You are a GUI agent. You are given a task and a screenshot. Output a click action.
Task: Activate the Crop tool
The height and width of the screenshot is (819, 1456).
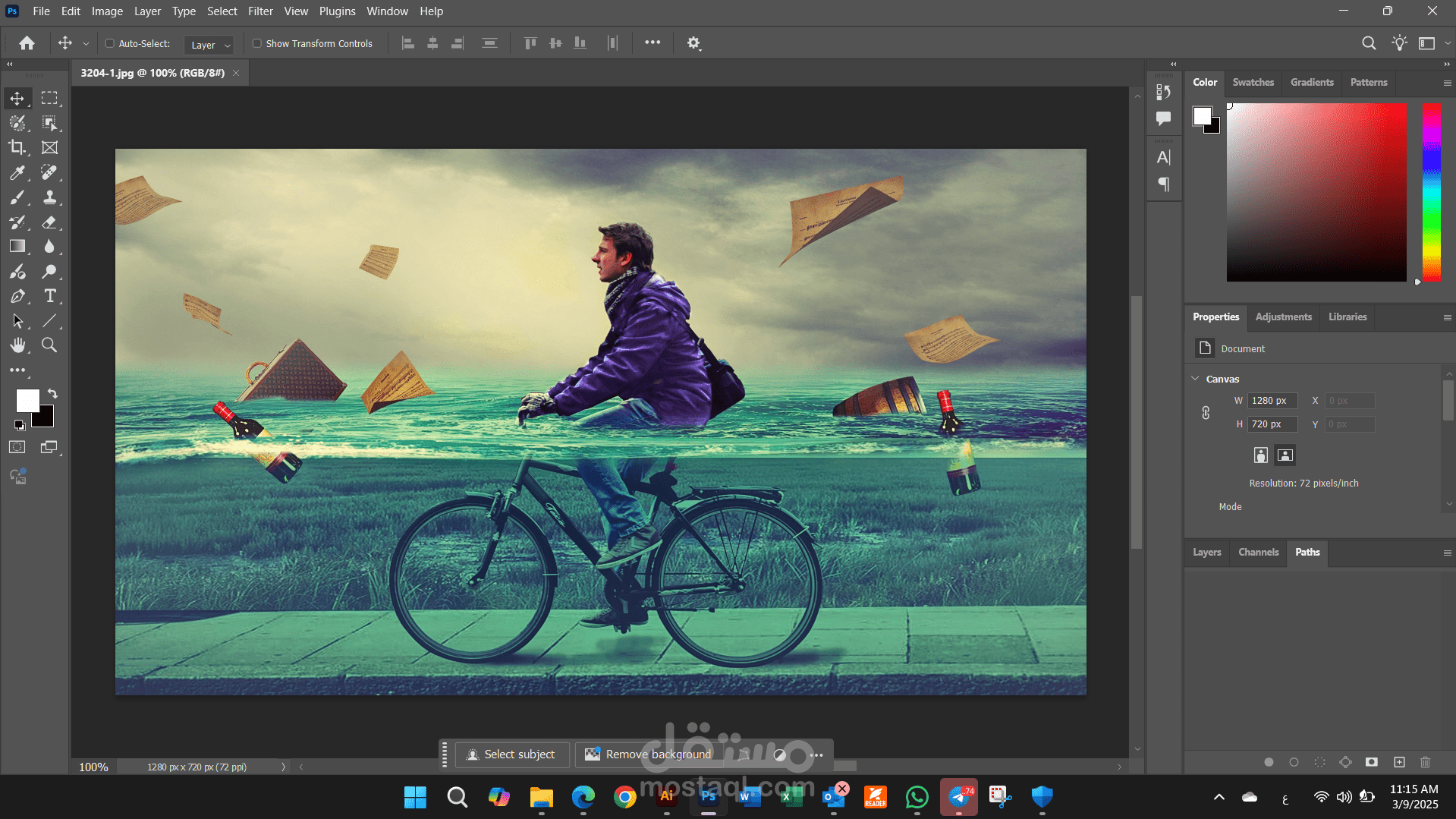click(x=17, y=147)
